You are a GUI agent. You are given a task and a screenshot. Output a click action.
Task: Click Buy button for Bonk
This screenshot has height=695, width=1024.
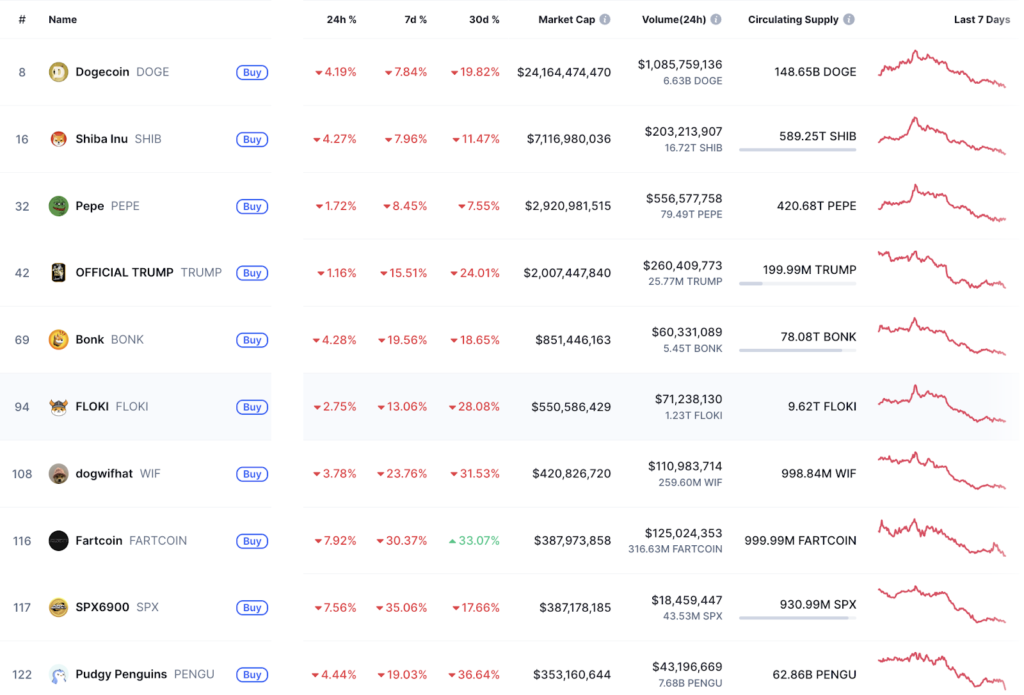(252, 340)
